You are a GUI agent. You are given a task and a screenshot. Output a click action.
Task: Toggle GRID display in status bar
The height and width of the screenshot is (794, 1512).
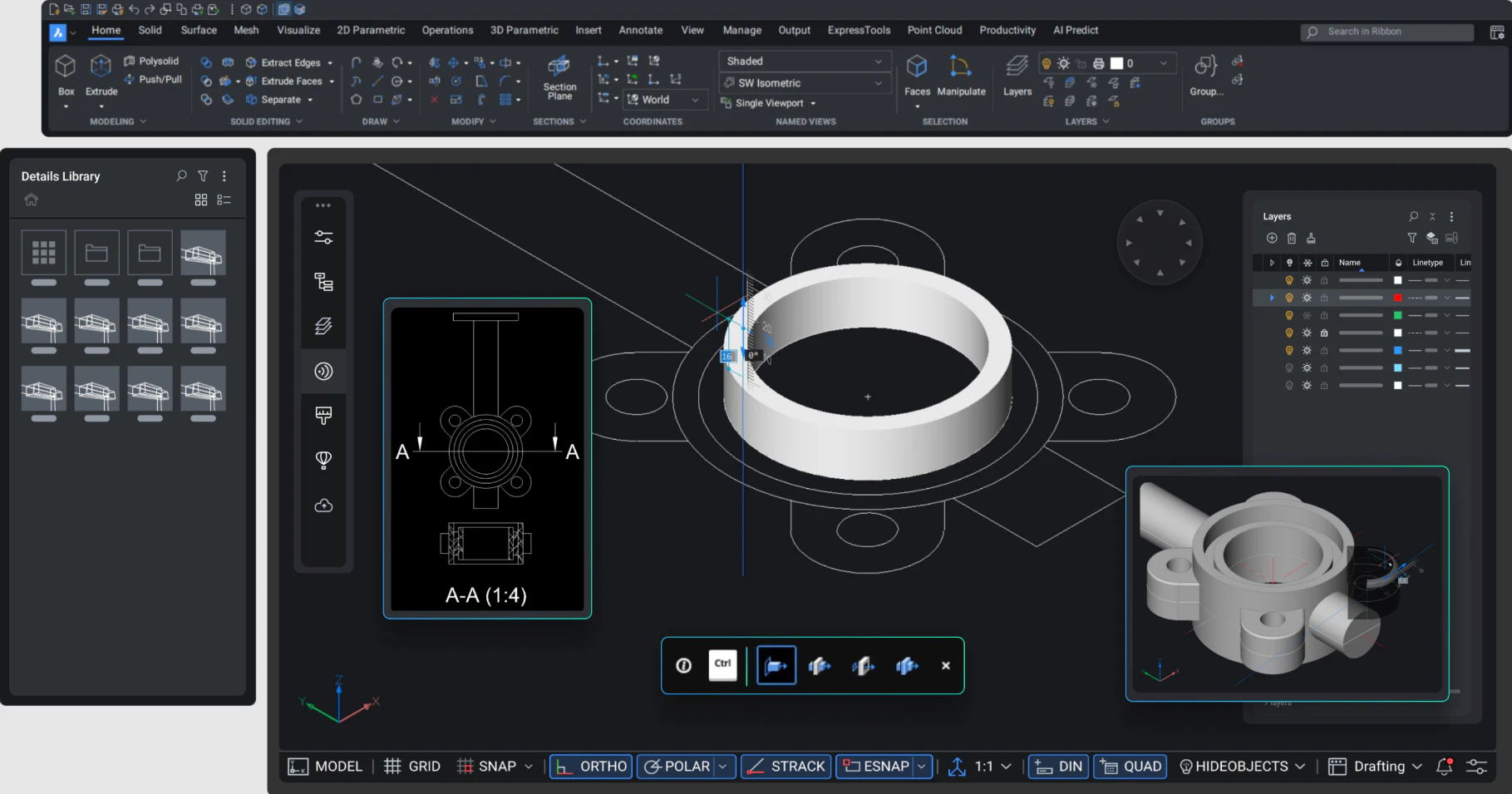pyautogui.click(x=412, y=767)
